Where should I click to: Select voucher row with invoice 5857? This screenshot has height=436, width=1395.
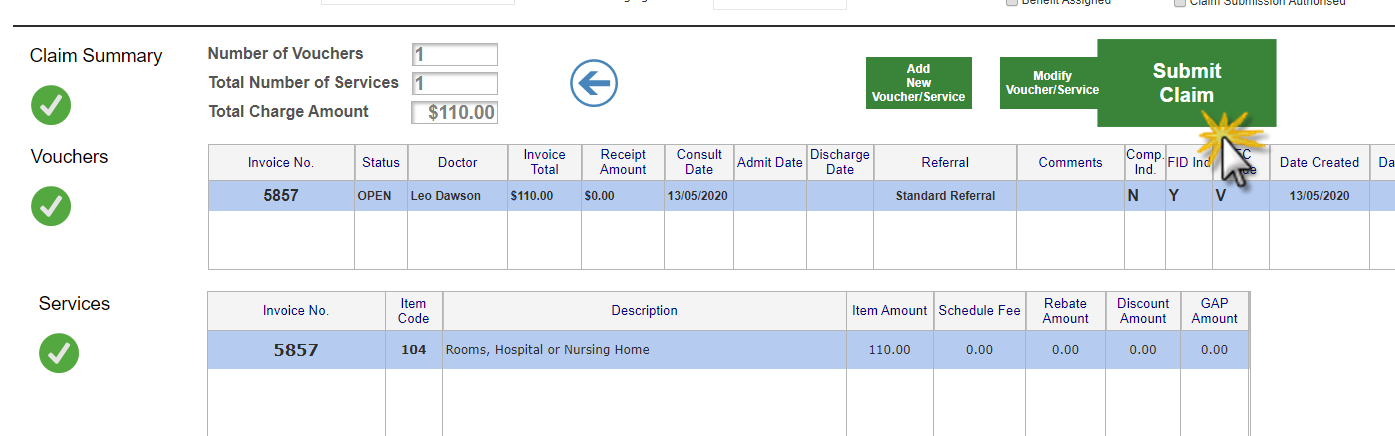coord(802,196)
